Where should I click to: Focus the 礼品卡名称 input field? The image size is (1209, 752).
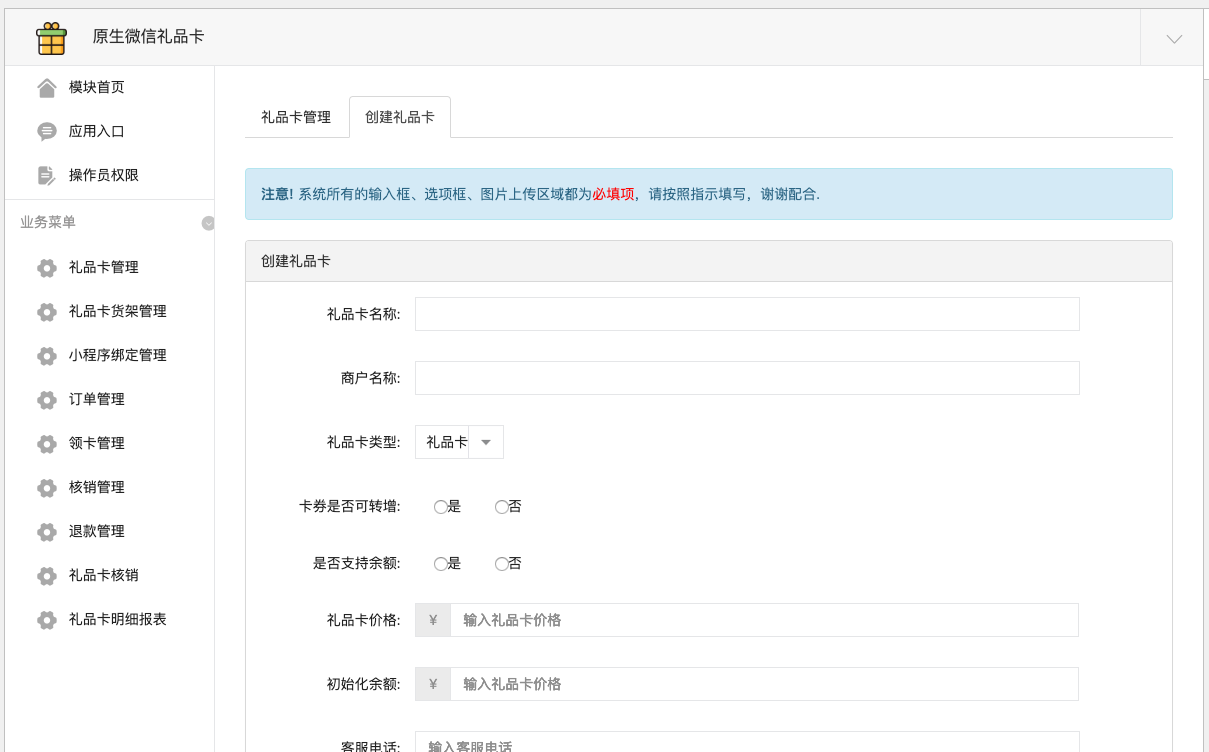pyautogui.click(x=747, y=314)
